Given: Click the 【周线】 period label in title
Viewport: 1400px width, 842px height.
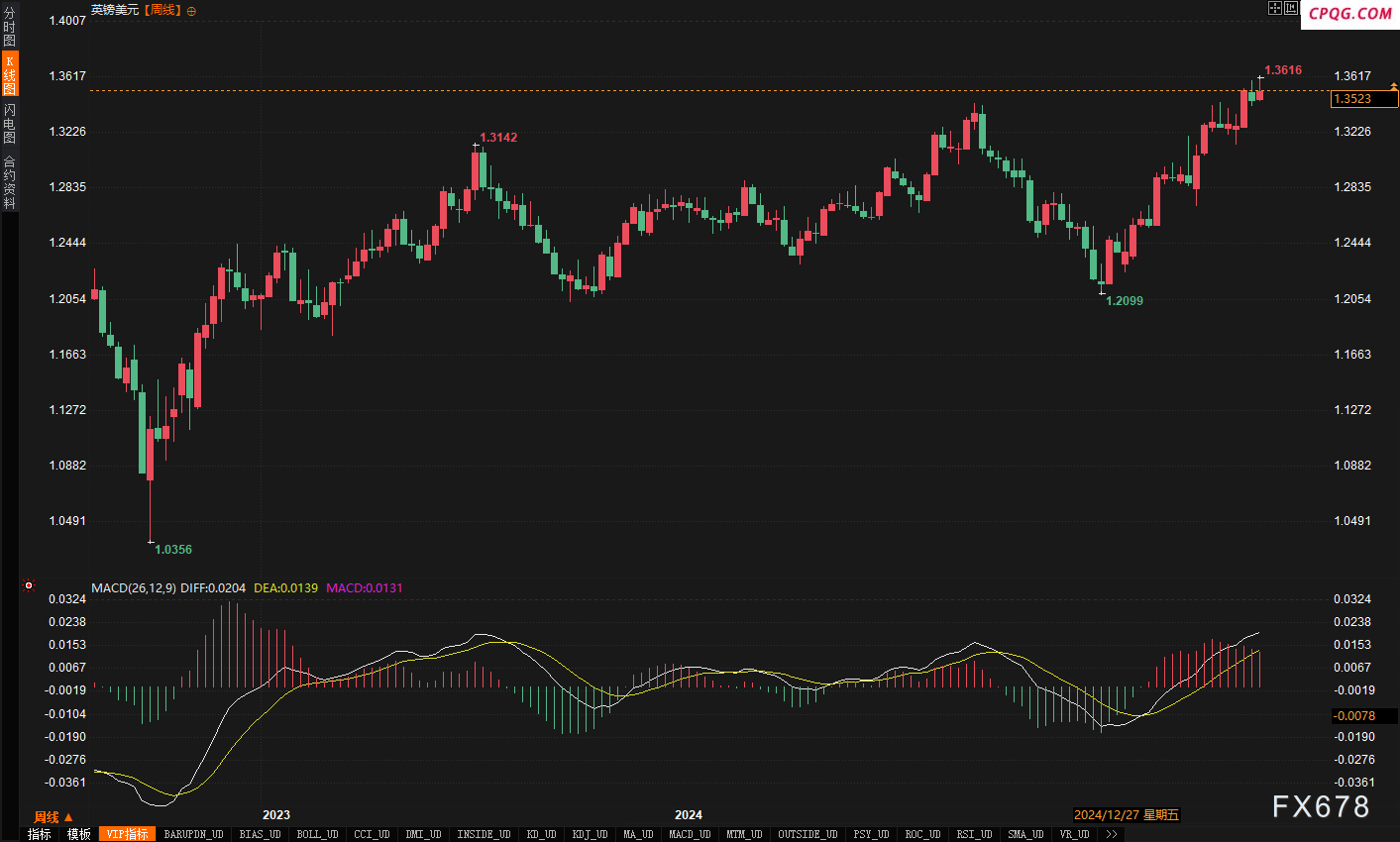Looking at the screenshot, I should [x=162, y=10].
